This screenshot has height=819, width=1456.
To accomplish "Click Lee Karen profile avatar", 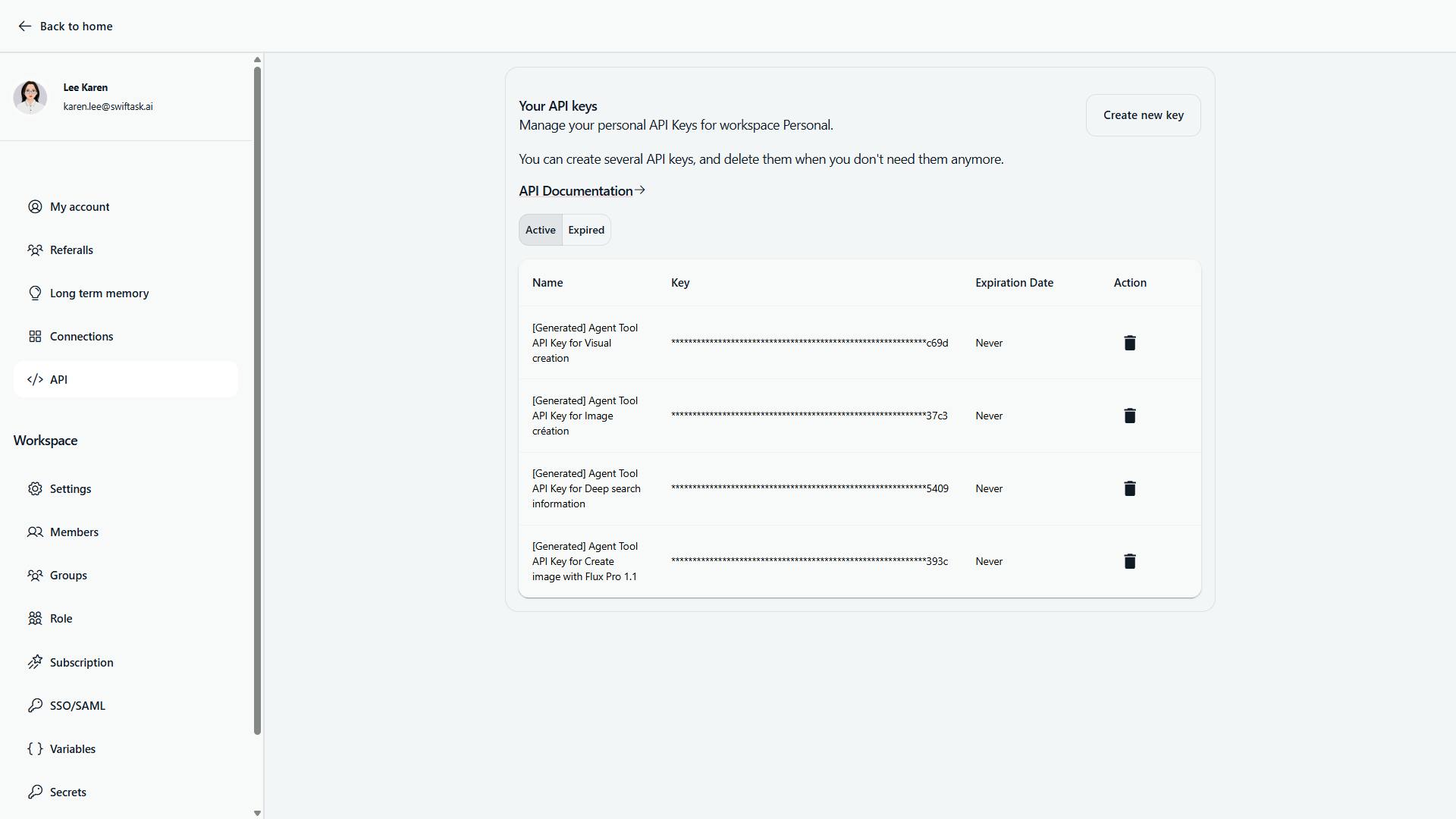I will [x=30, y=97].
